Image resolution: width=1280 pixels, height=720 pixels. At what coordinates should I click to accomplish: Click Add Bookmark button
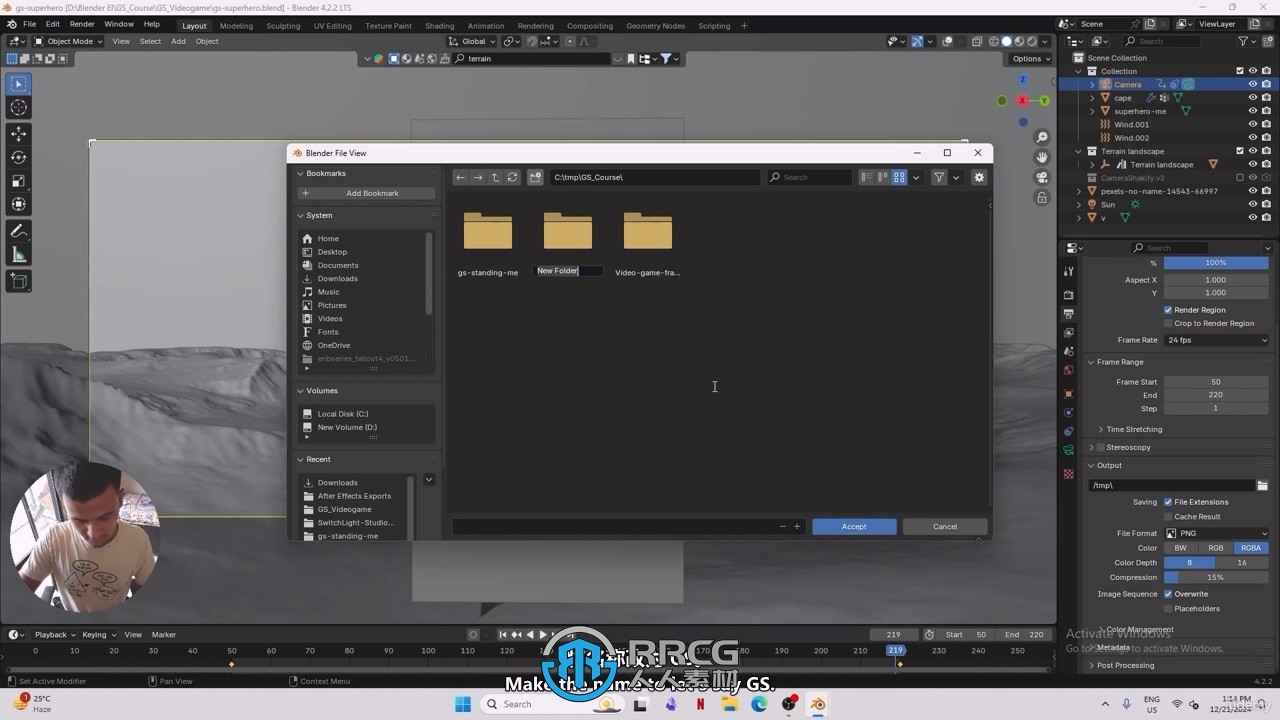coord(366,193)
